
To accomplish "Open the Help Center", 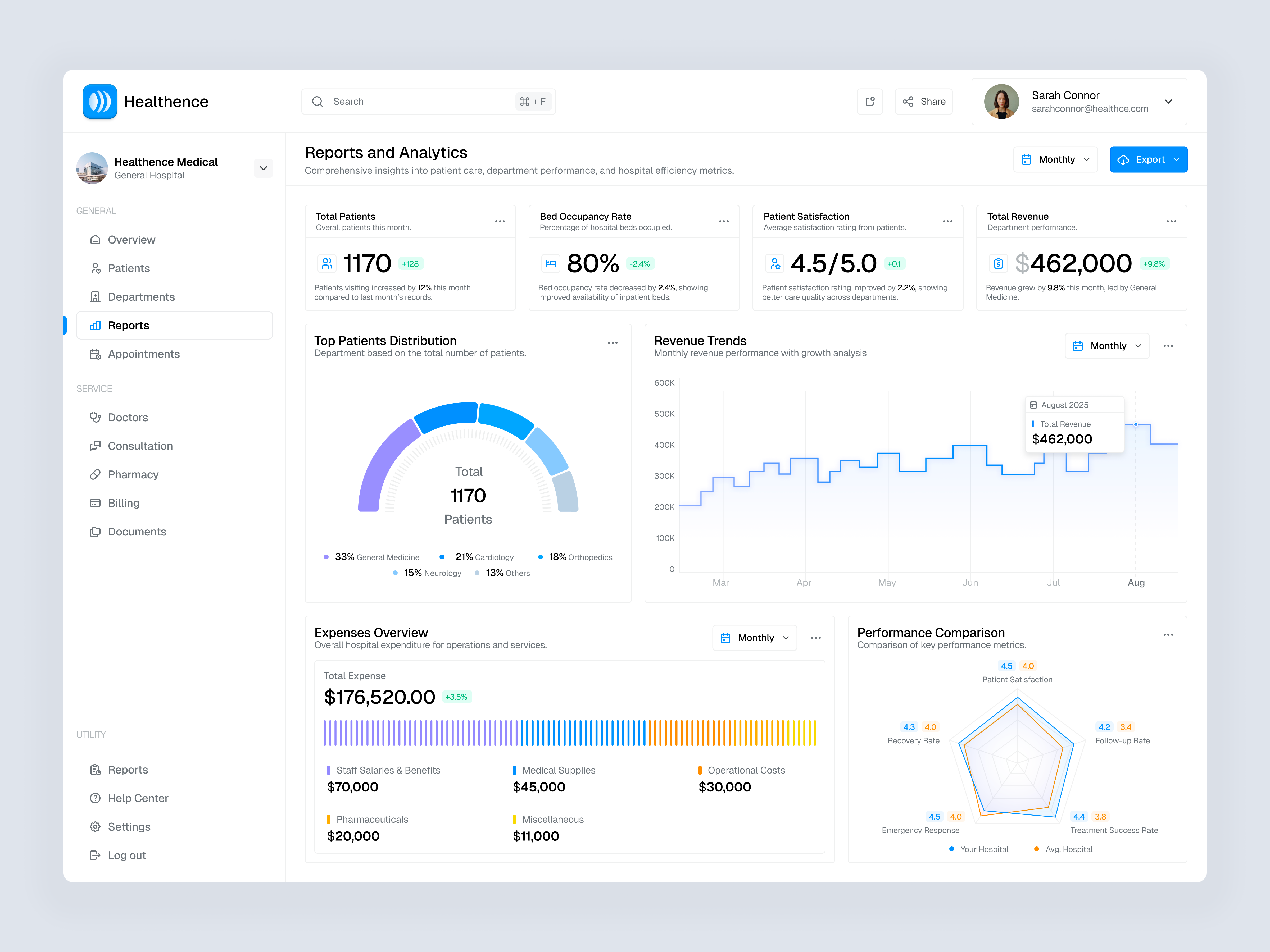I will 138,798.
